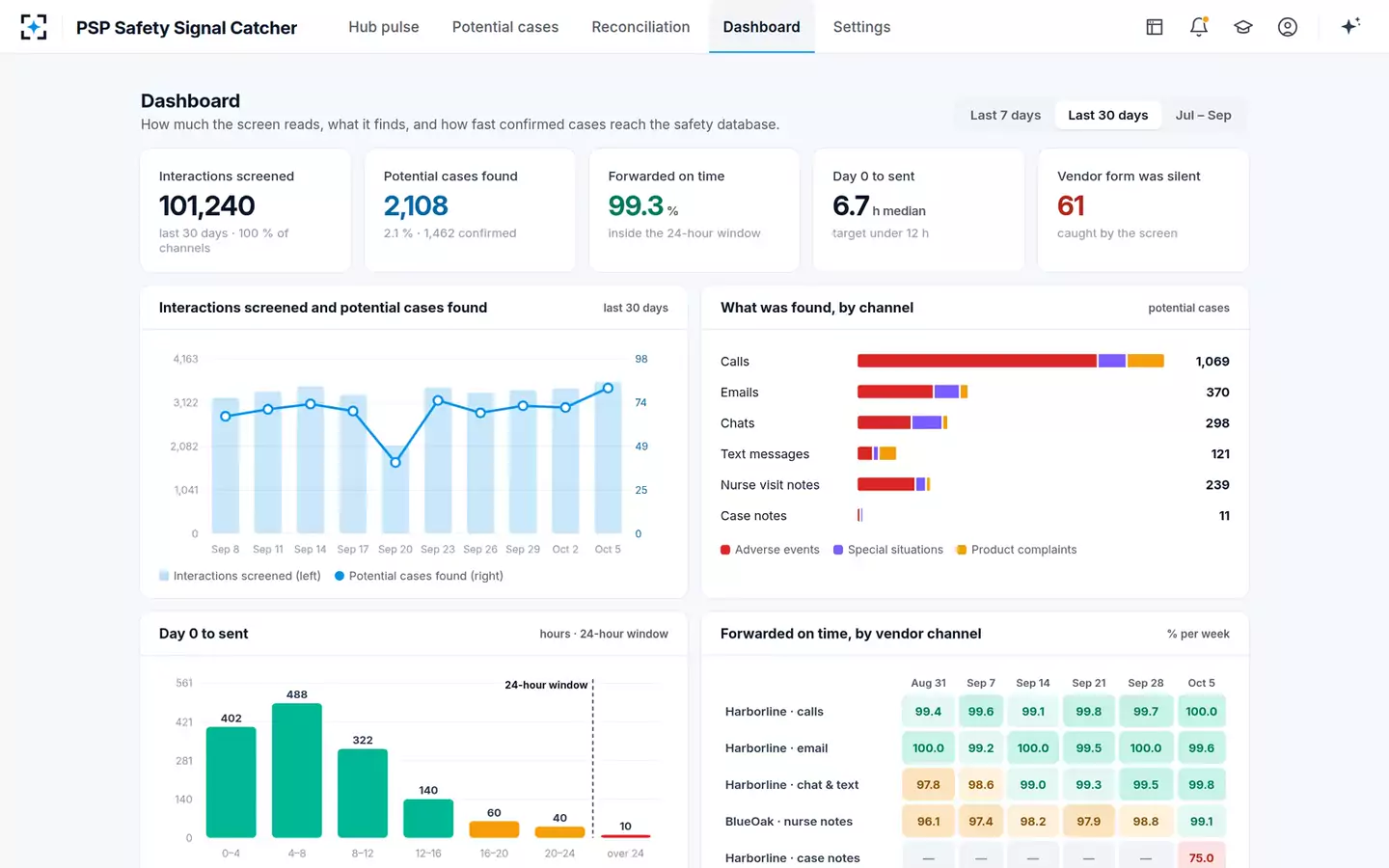Open notifications bell icon
Screen dimensions: 1389x868
point(1199,27)
